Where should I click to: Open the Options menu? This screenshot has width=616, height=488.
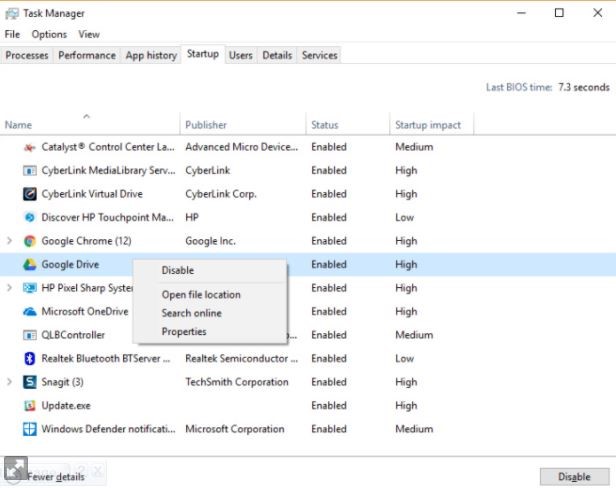click(49, 35)
